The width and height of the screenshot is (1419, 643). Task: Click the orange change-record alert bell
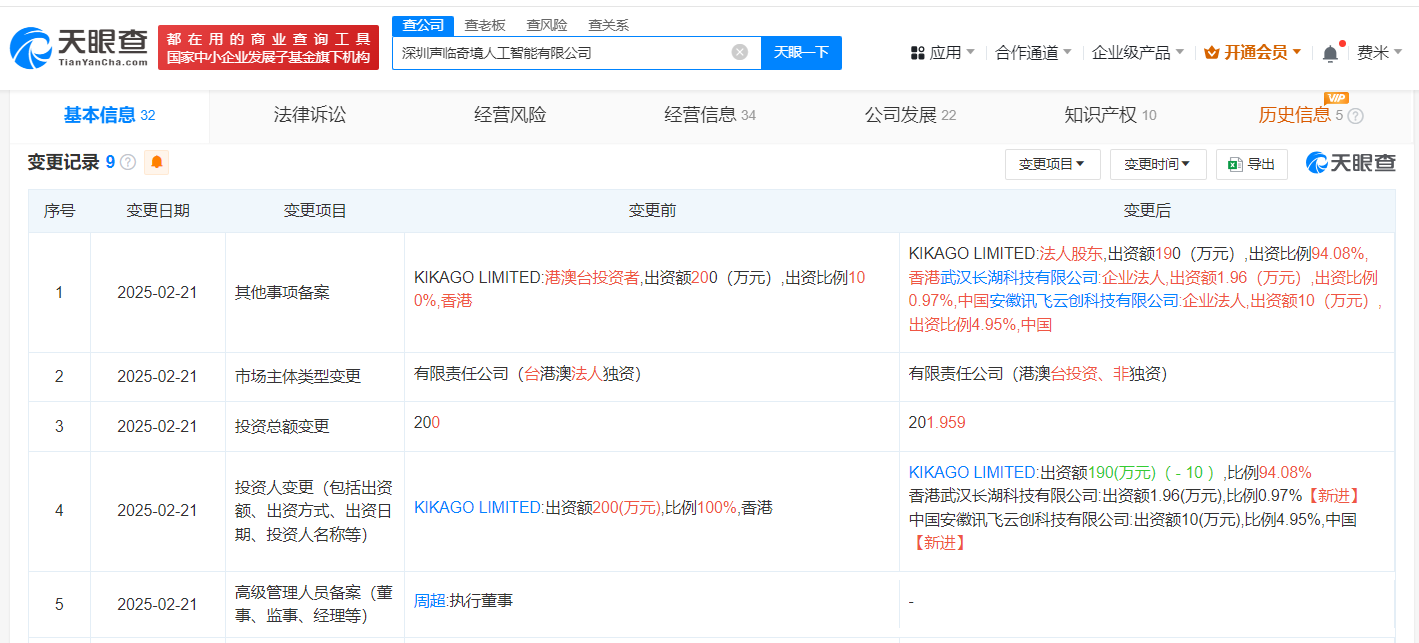point(157,162)
